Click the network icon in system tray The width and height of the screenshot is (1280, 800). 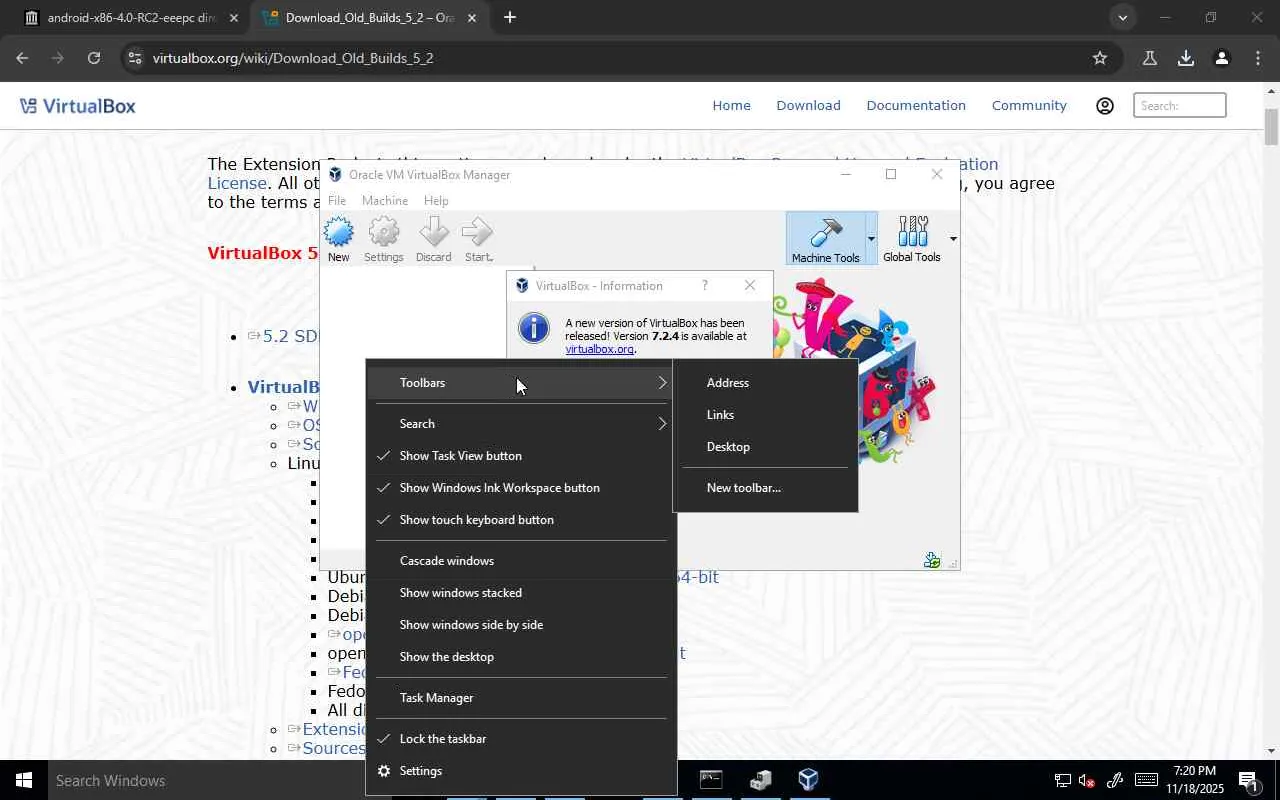click(1062, 781)
